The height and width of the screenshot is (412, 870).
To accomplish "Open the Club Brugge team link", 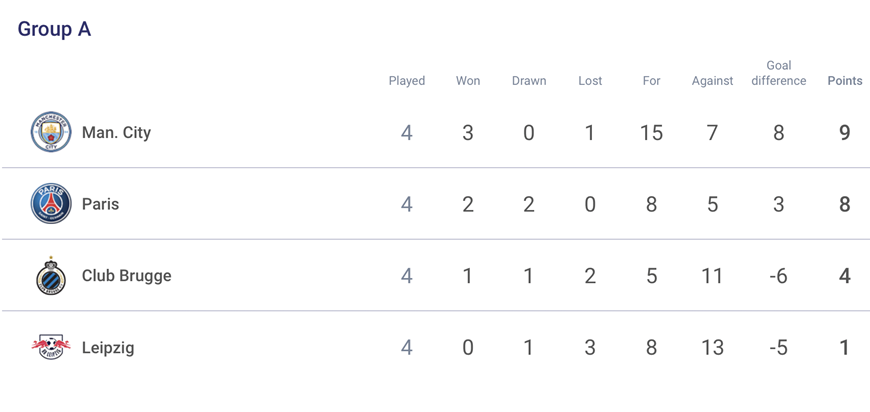I will (x=127, y=276).
